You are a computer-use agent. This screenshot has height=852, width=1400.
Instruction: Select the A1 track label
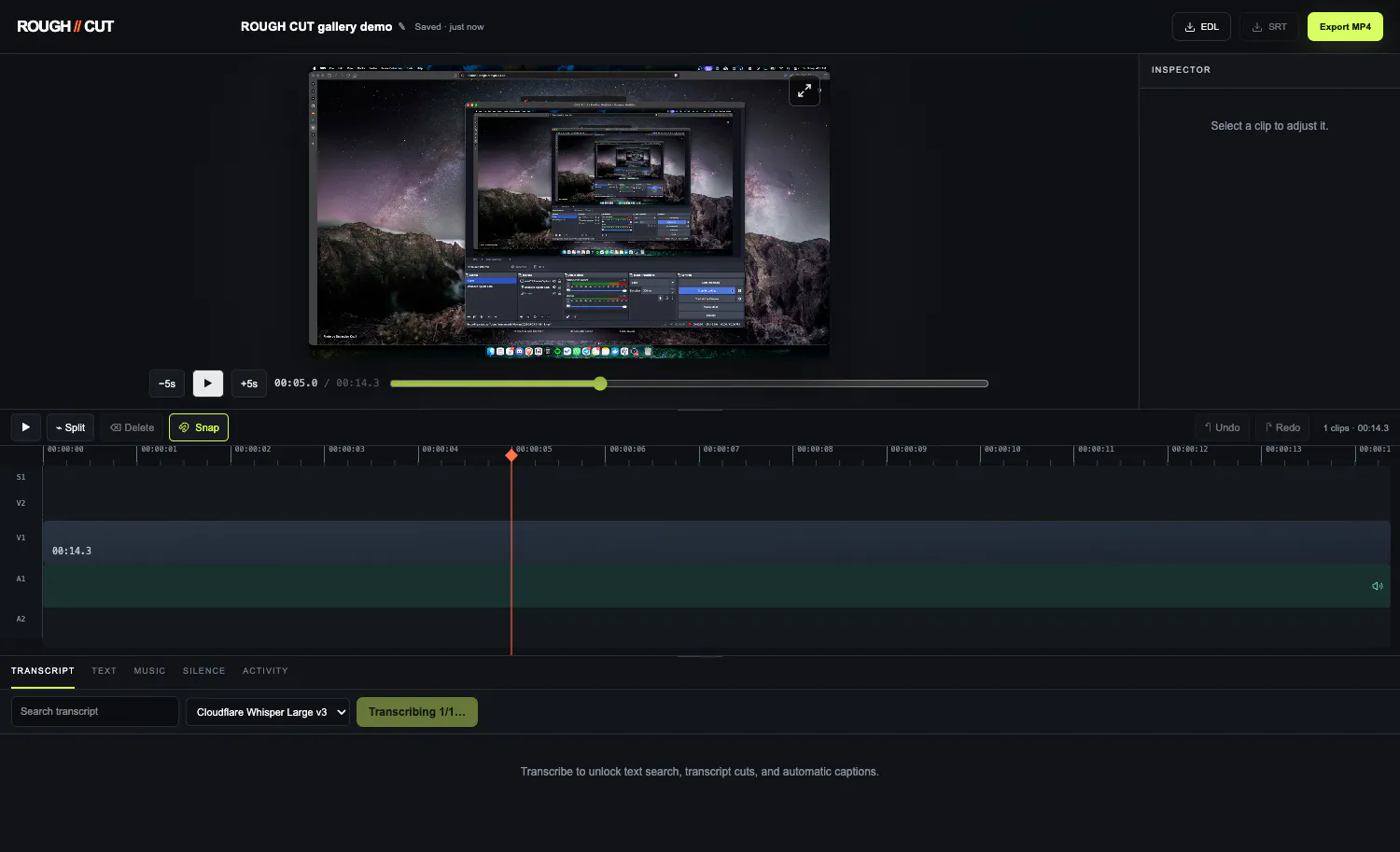pos(21,579)
